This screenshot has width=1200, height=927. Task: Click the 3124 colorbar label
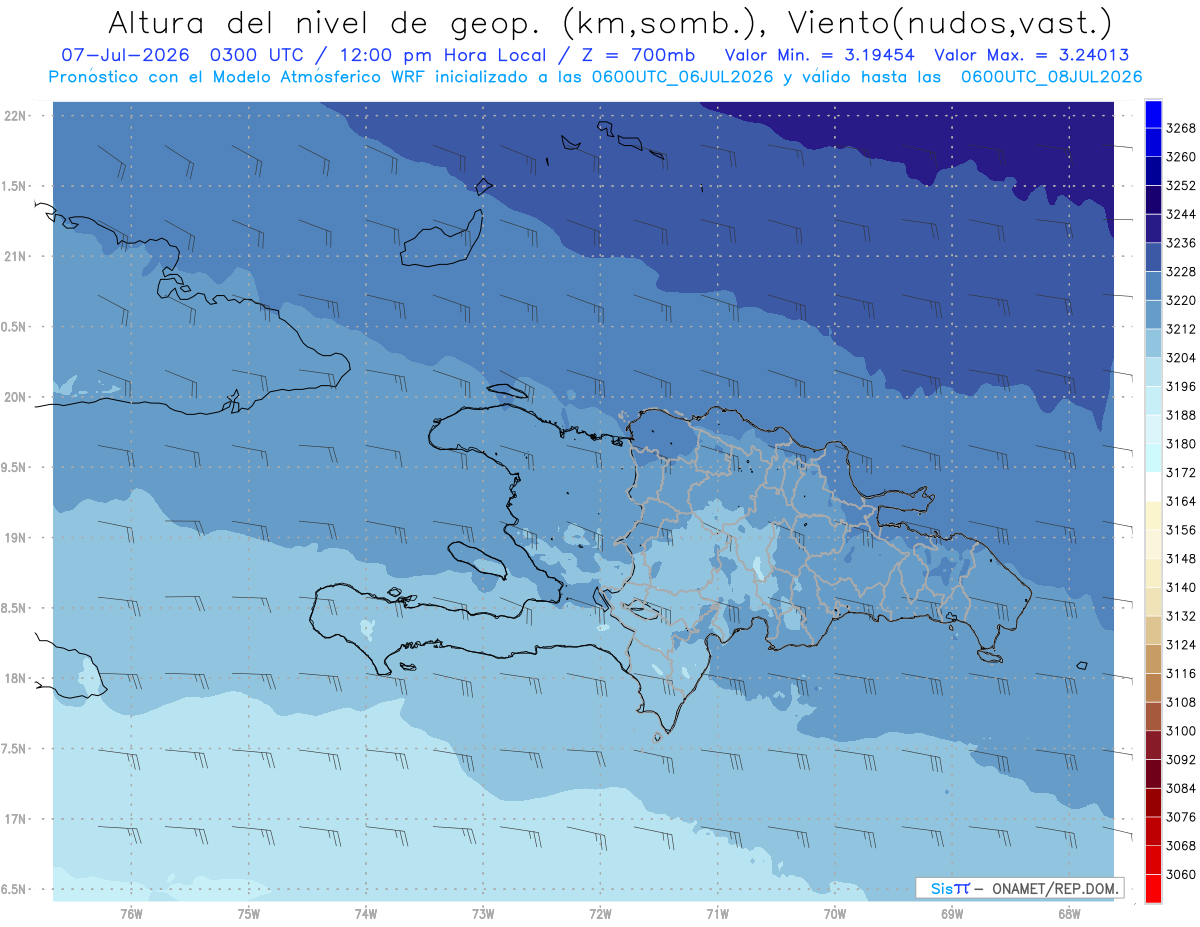tap(1181, 645)
